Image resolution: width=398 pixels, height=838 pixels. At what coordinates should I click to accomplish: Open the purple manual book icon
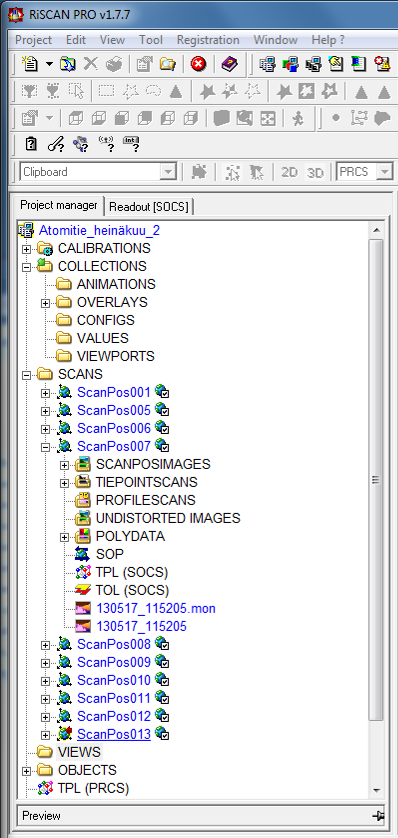coord(230,64)
